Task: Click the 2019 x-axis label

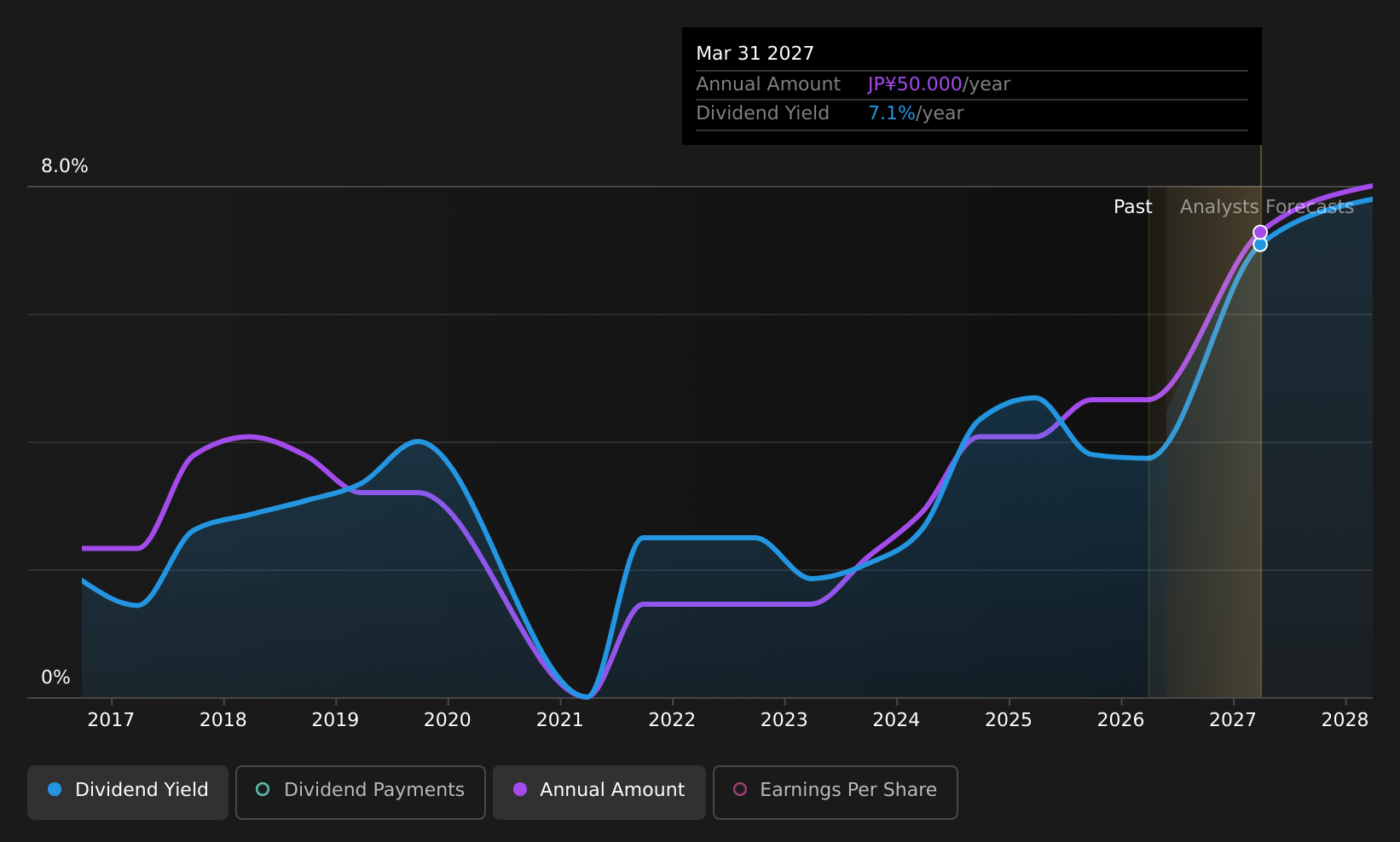Action: 335,720
